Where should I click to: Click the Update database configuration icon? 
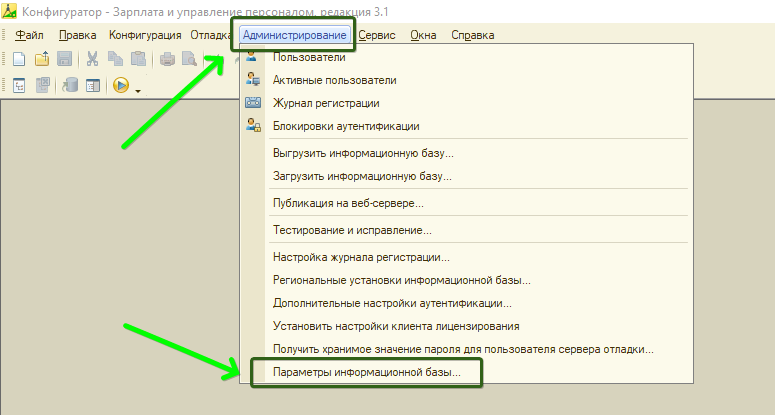coord(70,85)
